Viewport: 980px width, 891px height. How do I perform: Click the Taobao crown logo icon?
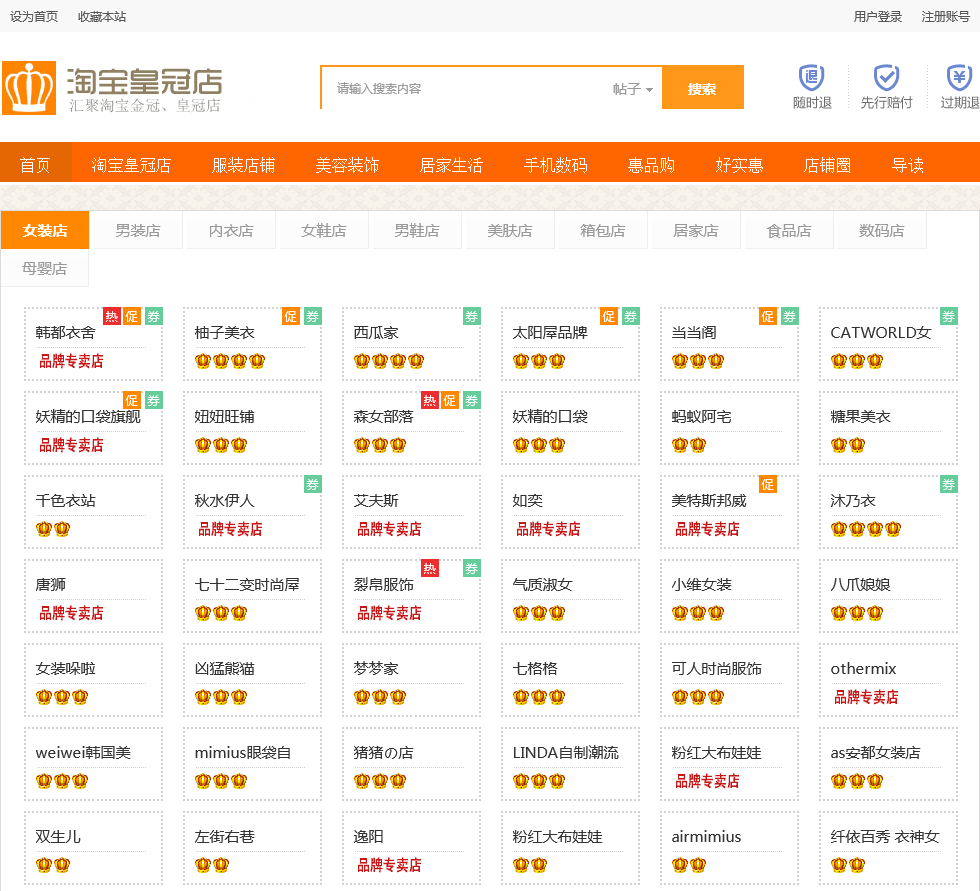tap(29, 88)
